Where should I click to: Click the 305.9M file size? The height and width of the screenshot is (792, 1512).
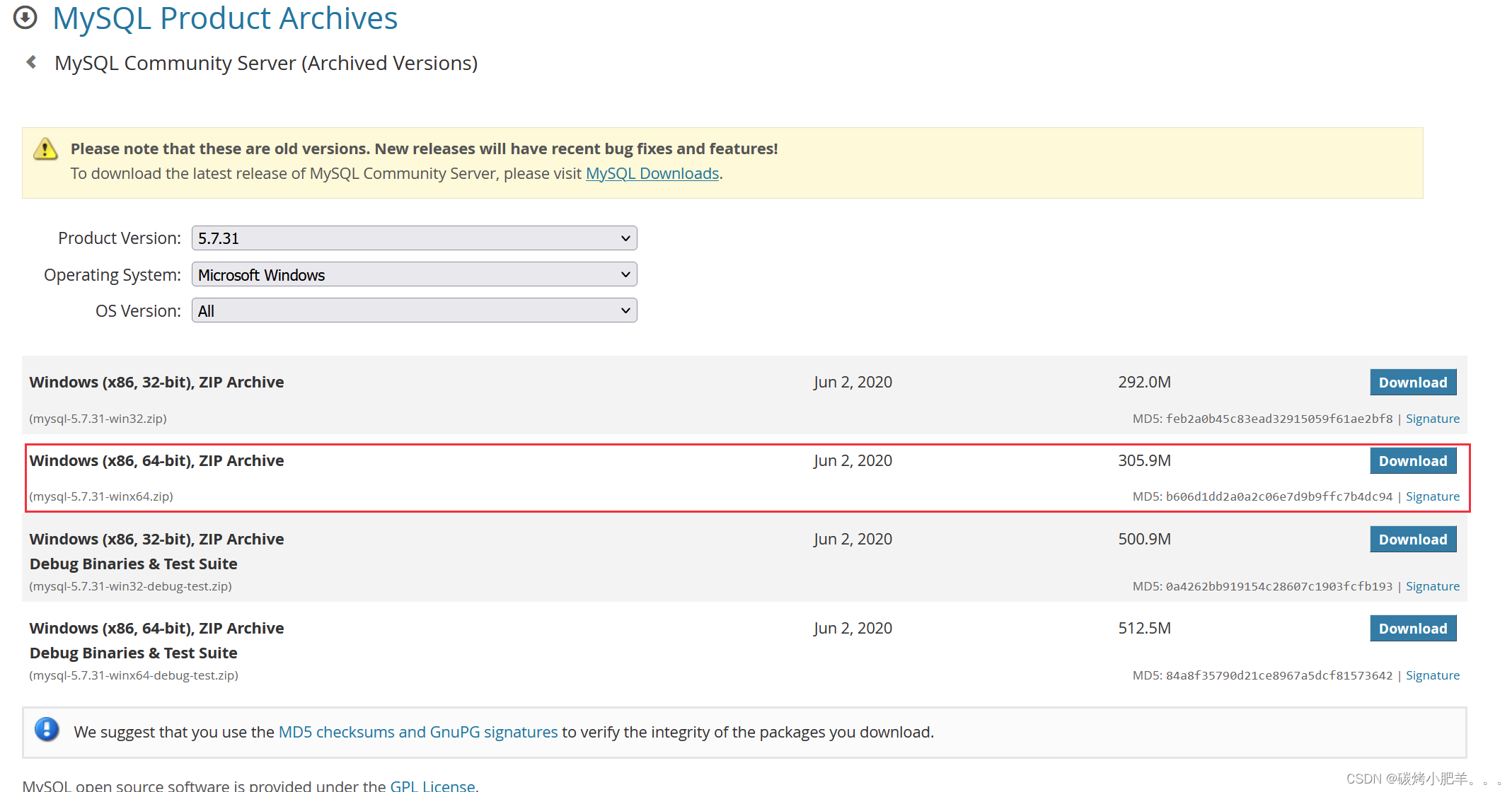click(x=1144, y=460)
